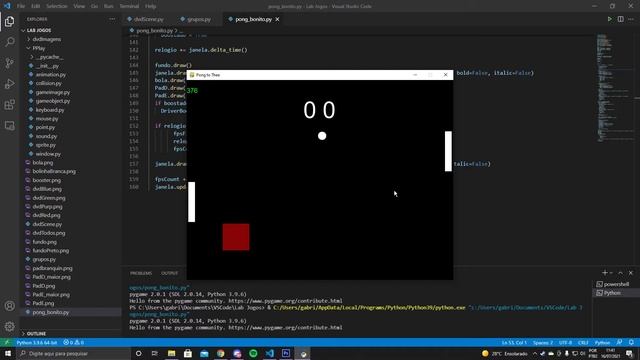
Task: Click the pygame window taskbar icon
Action: pos(303,353)
